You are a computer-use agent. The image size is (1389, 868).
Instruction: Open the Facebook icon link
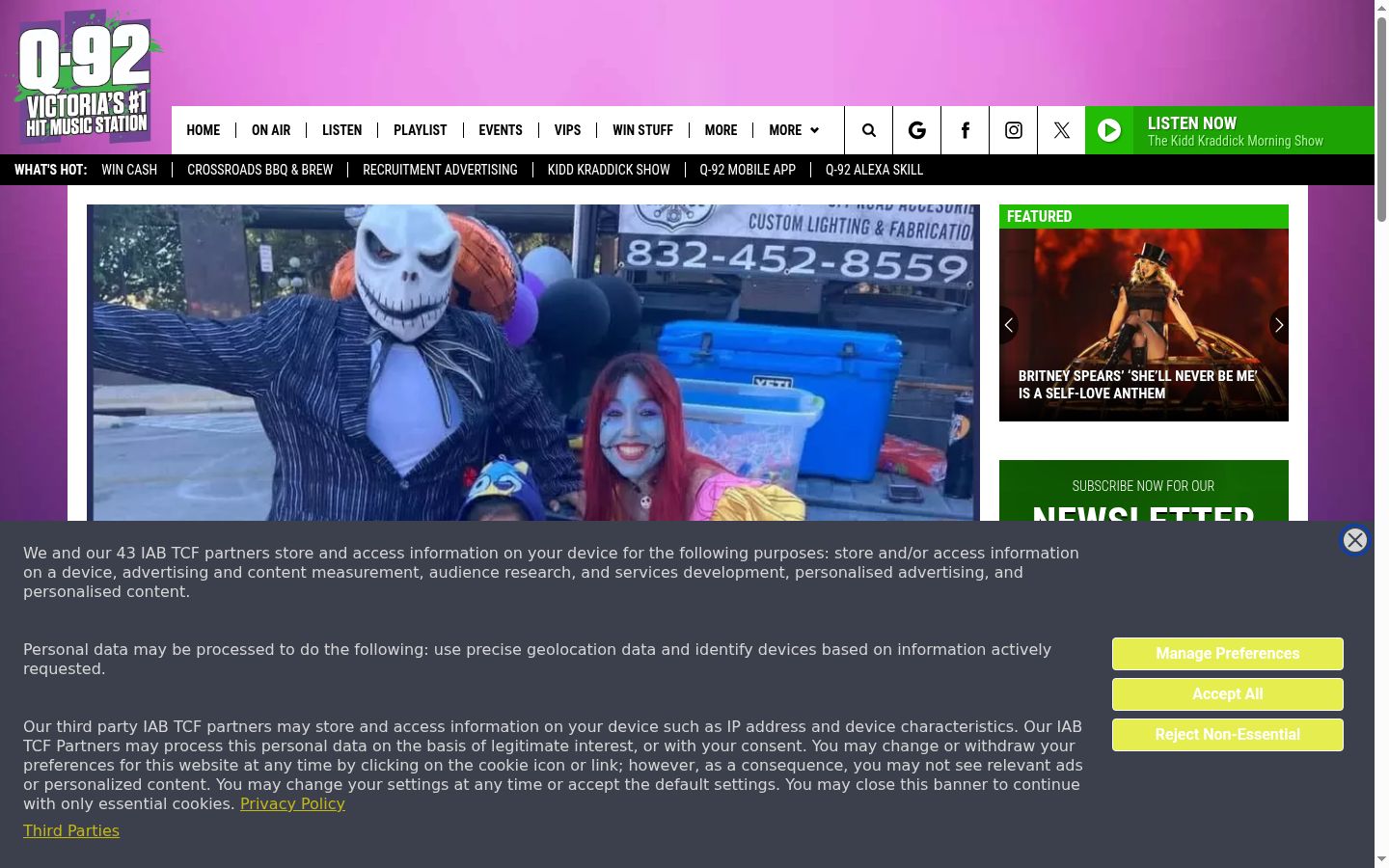tap(965, 130)
